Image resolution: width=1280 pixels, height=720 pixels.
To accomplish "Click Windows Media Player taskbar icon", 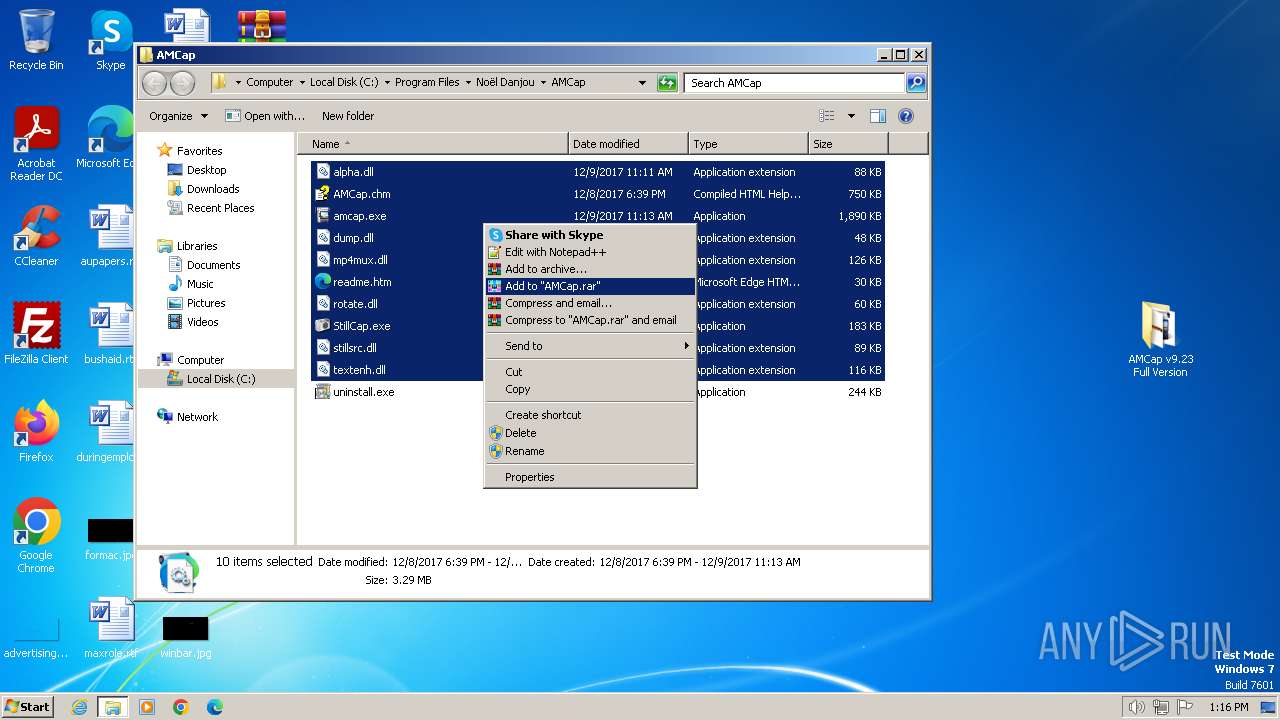I will tap(147, 707).
